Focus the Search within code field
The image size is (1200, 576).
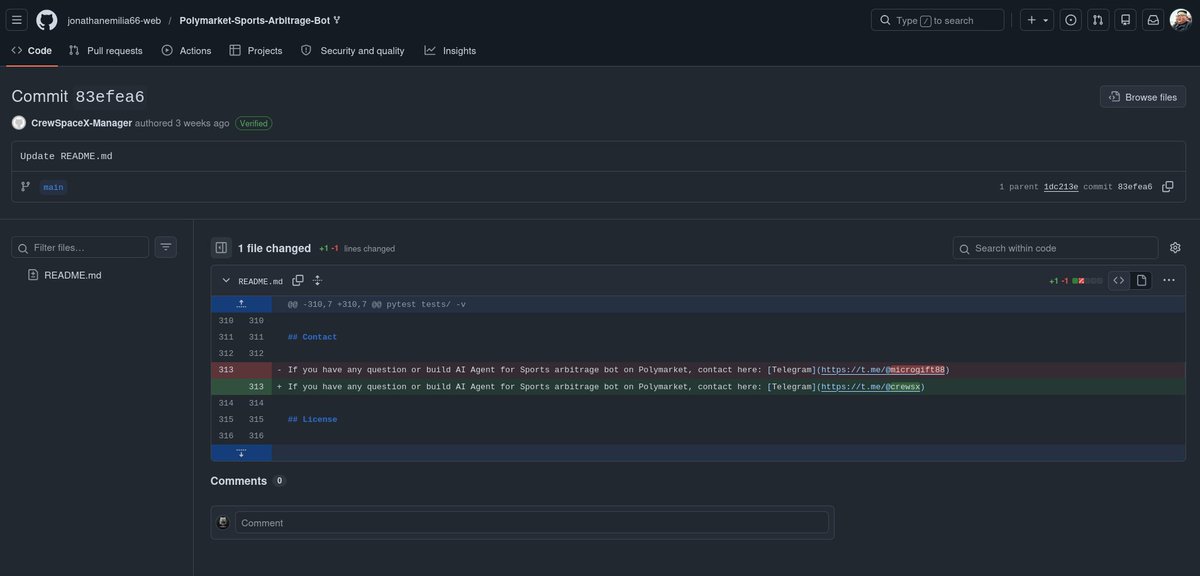coord(1055,248)
